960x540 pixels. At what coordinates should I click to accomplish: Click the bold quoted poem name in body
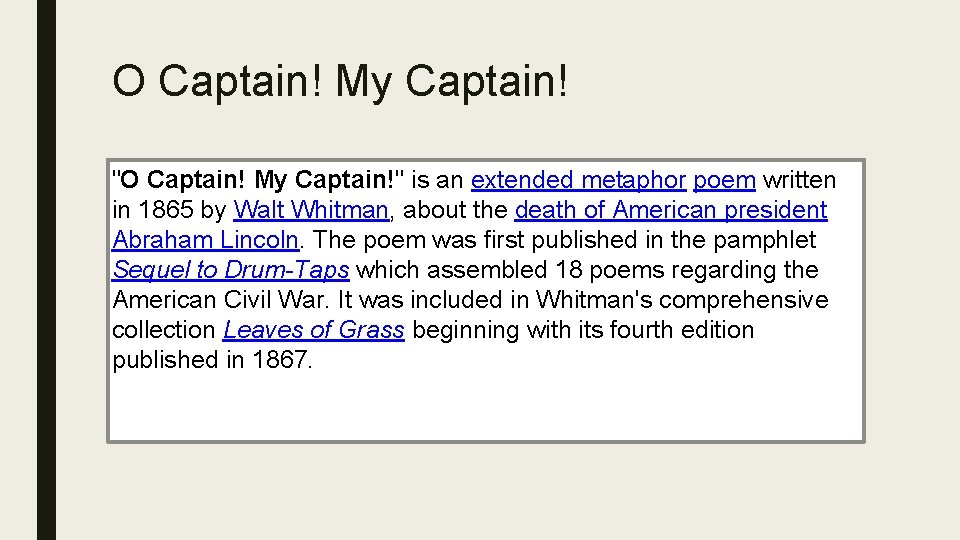(x=258, y=181)
